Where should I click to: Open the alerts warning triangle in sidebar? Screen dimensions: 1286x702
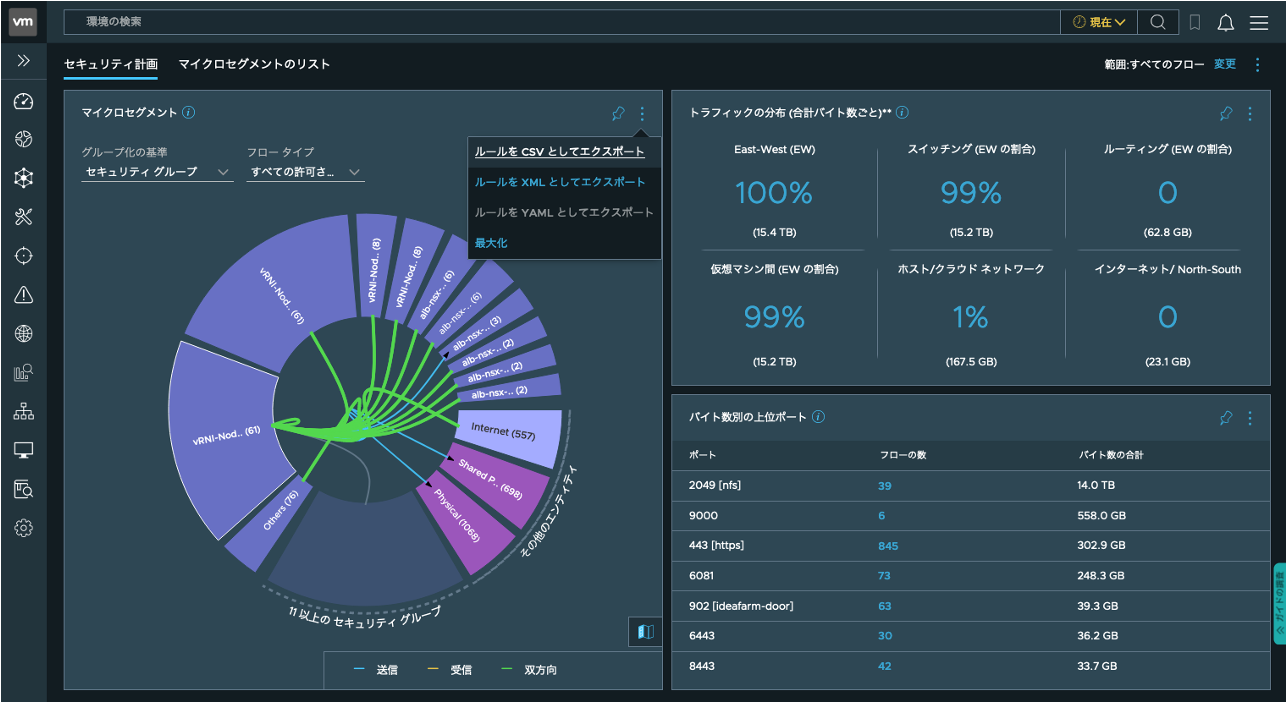24,294
